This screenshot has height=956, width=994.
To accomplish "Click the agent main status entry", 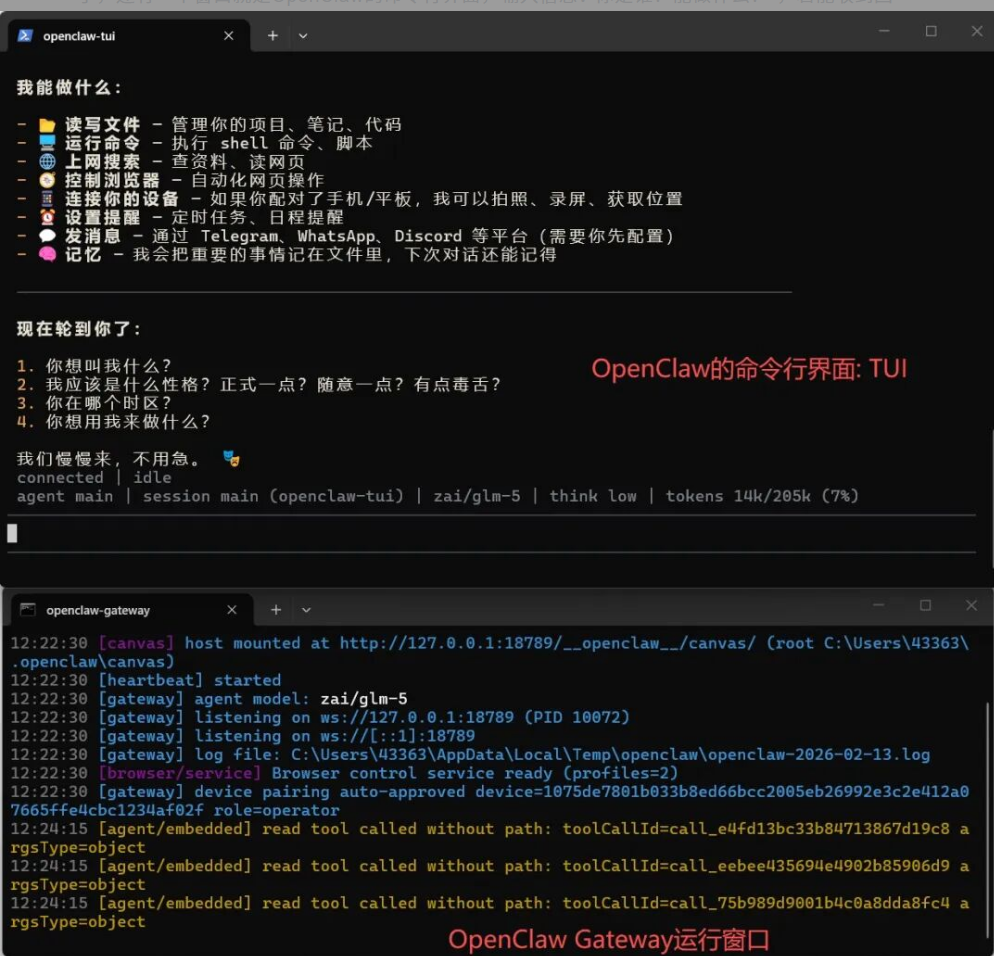I will (65, 496).
